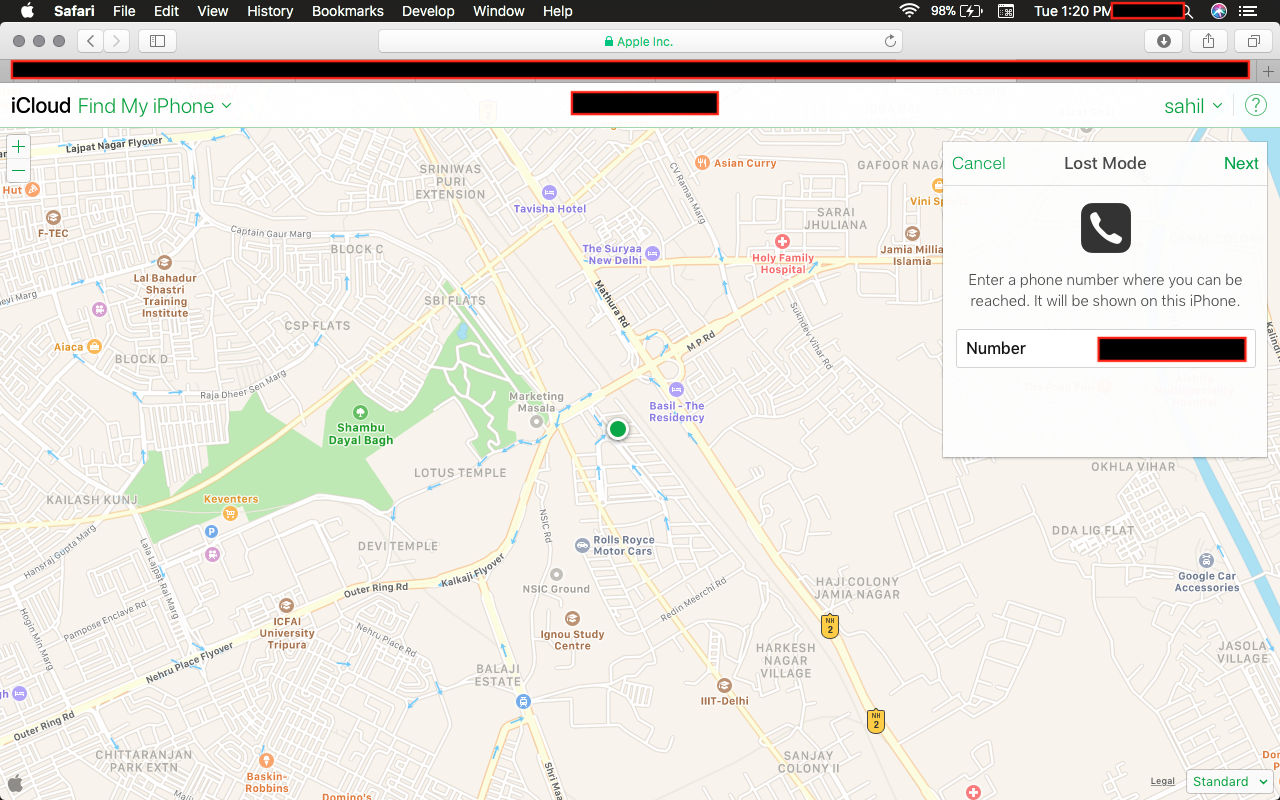This screenshot has height=800, width=1280.
Task: Zoom out the map with minus button
Action: [18, 171]
